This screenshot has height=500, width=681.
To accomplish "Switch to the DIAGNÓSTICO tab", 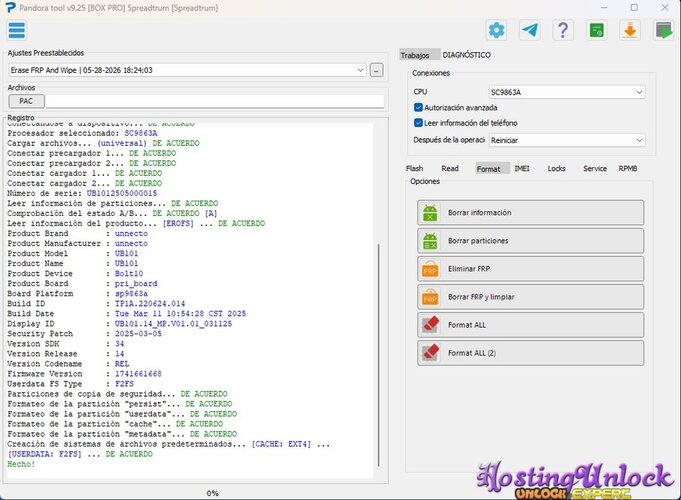I will point(466,55).
